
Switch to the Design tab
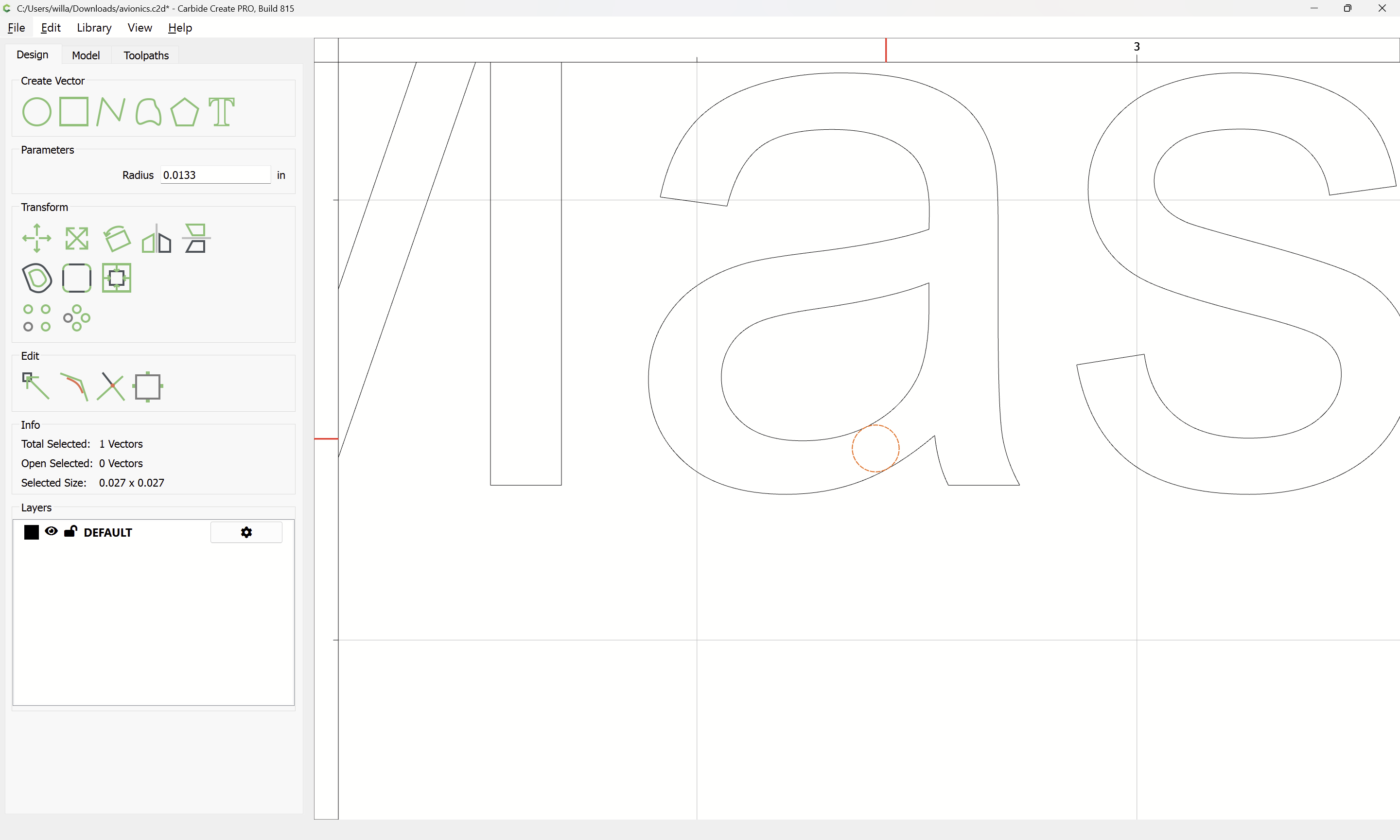[32, 55]
